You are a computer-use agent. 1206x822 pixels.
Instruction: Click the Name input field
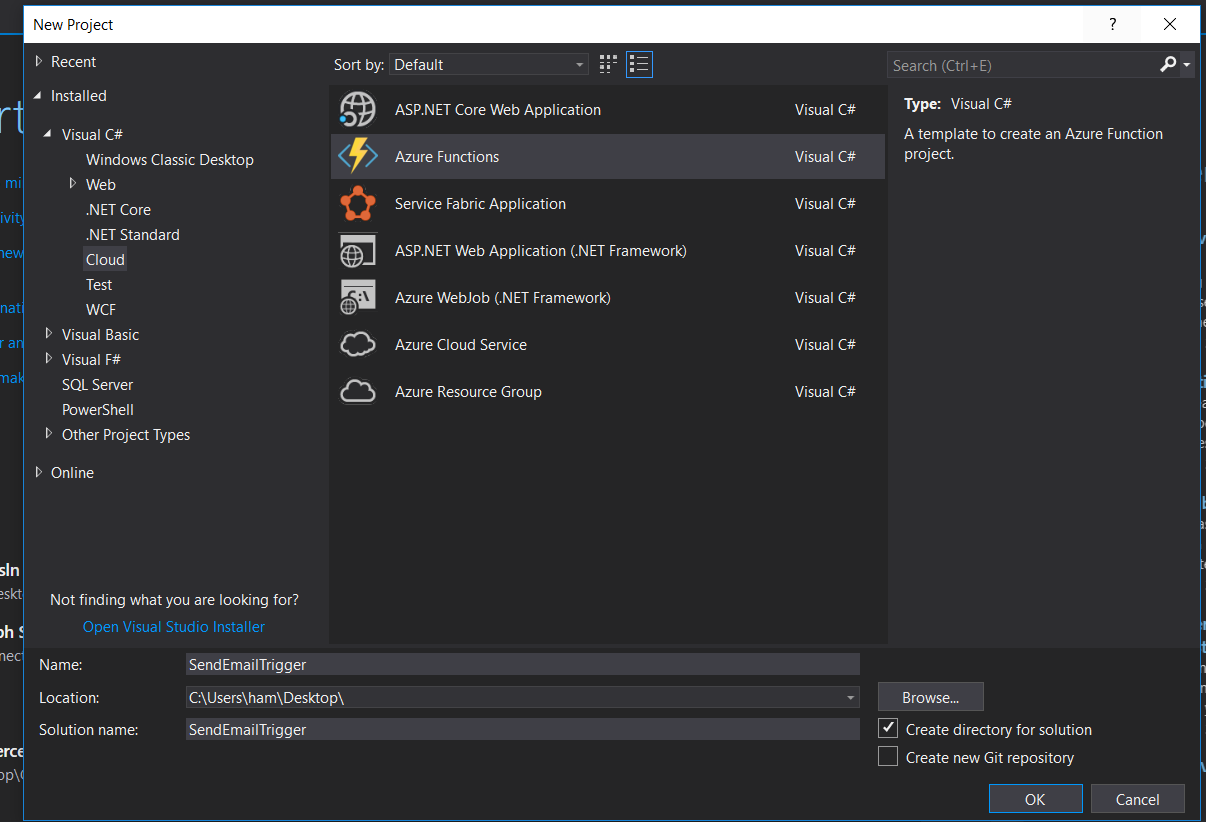[523, 664]
